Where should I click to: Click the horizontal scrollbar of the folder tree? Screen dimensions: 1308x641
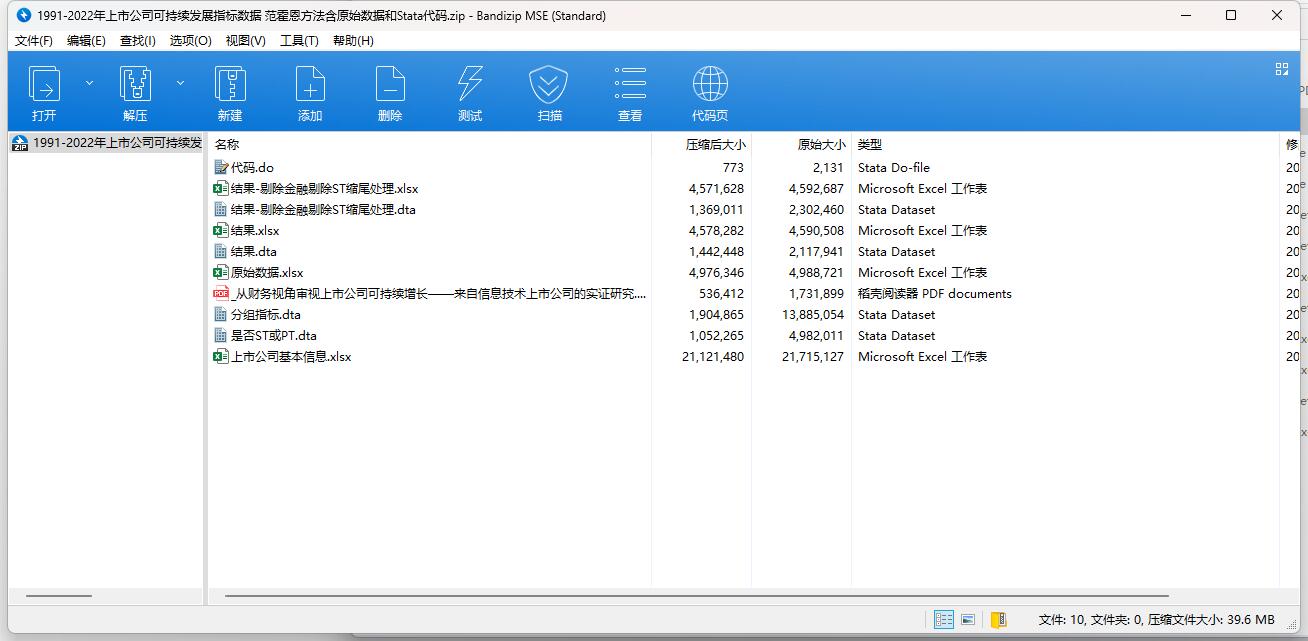pos(59,596)
